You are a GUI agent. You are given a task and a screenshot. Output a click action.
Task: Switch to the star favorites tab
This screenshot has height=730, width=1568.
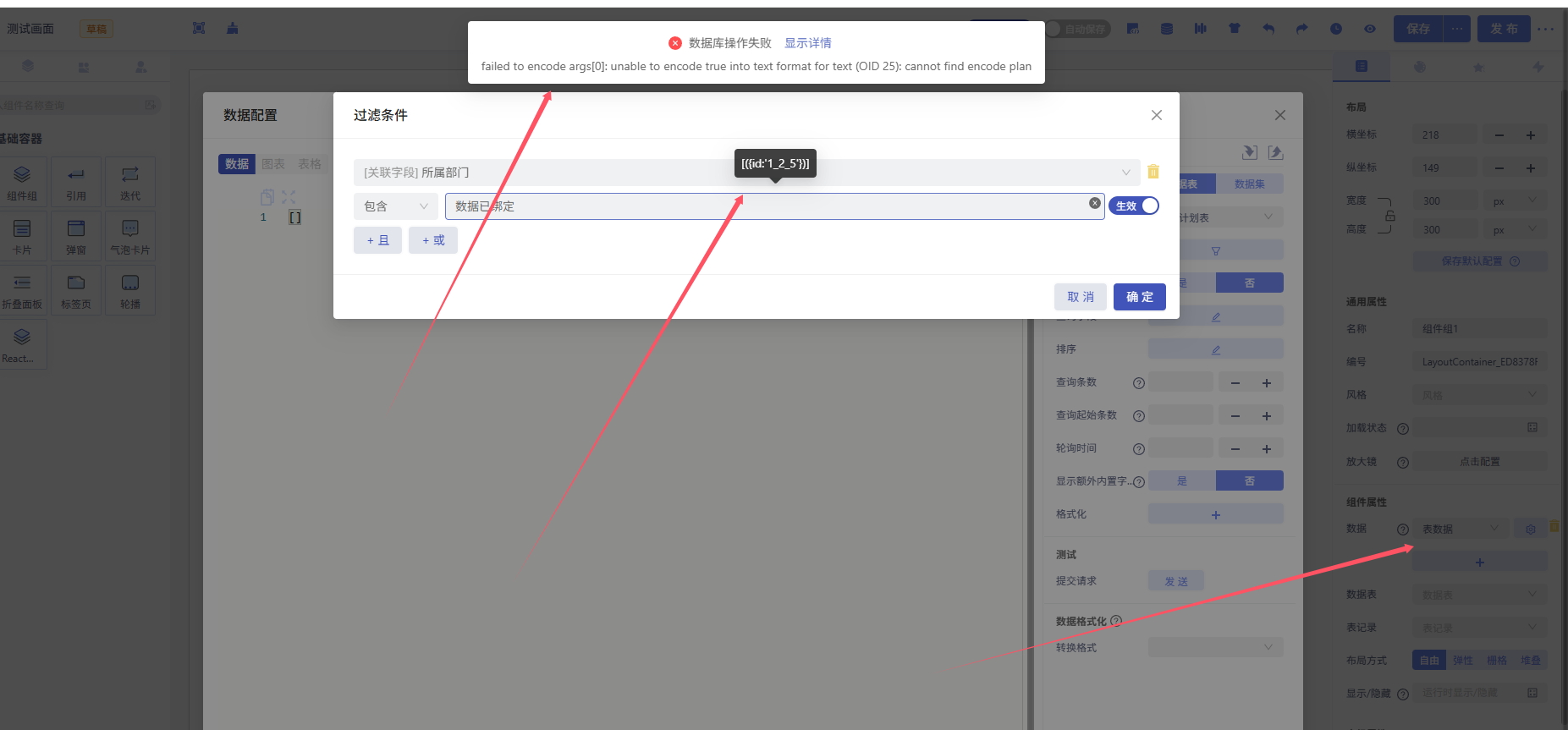pos(1478,67)
